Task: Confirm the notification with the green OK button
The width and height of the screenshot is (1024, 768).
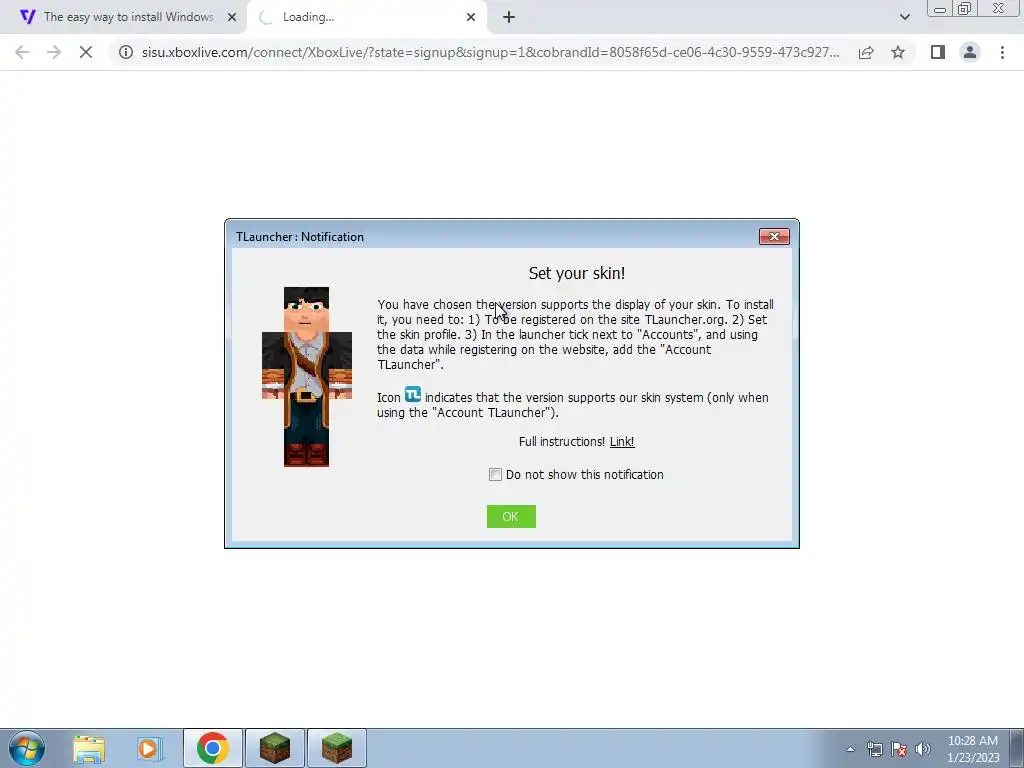Action: [511, 517]
